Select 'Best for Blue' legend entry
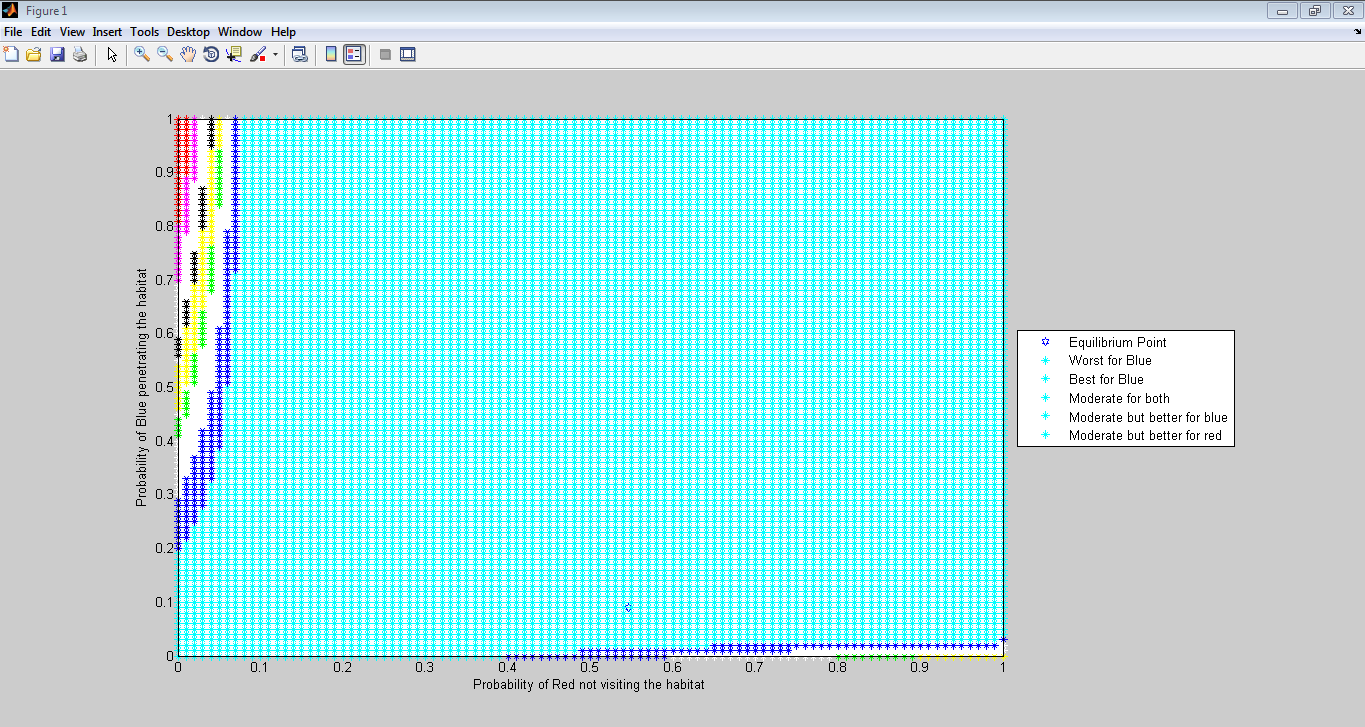Viewport: 1365px width, 727px height. [x=1106, y=380]
